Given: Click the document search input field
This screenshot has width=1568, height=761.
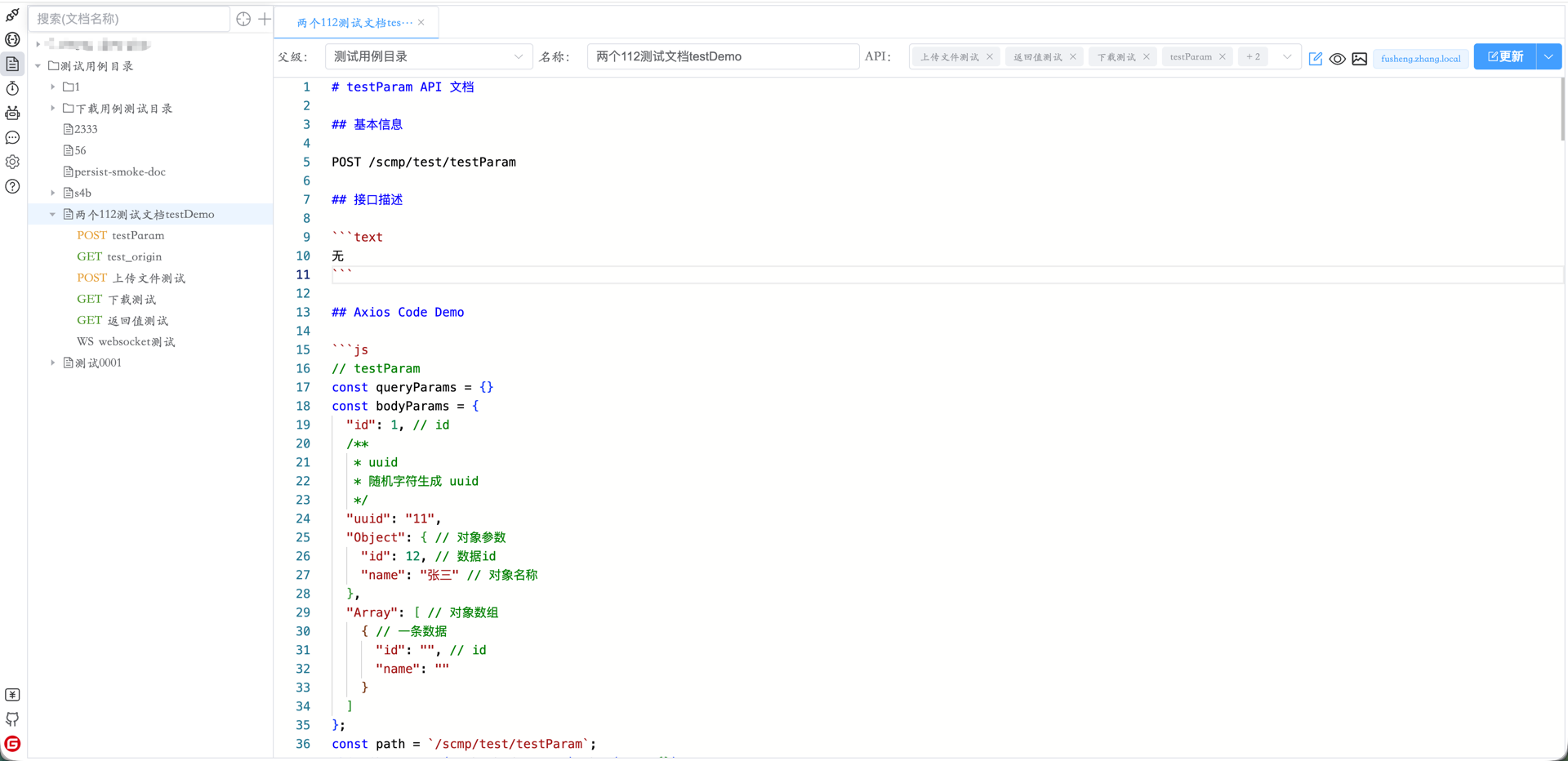Looking at the screenshot, I should 129,19.
